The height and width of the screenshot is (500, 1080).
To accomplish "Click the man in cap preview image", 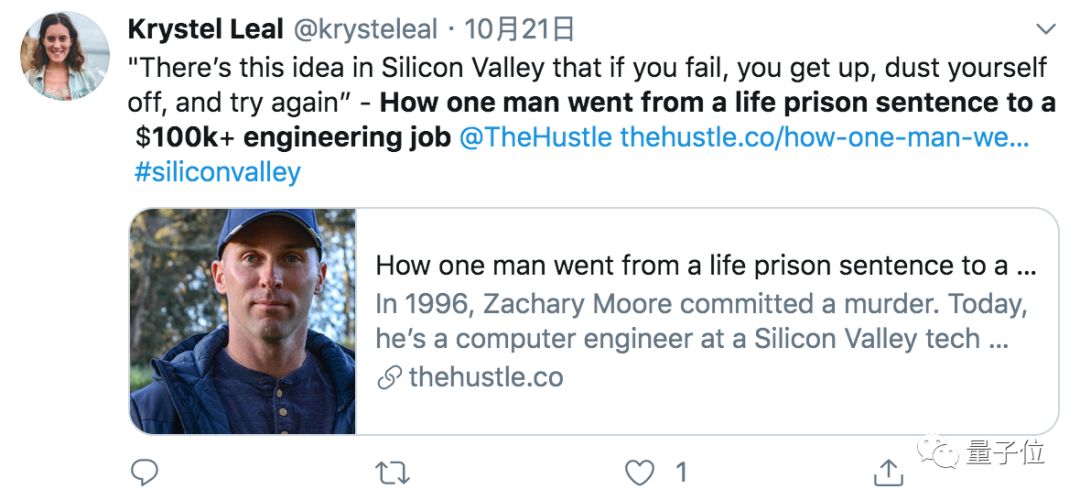I will (243, 321).
